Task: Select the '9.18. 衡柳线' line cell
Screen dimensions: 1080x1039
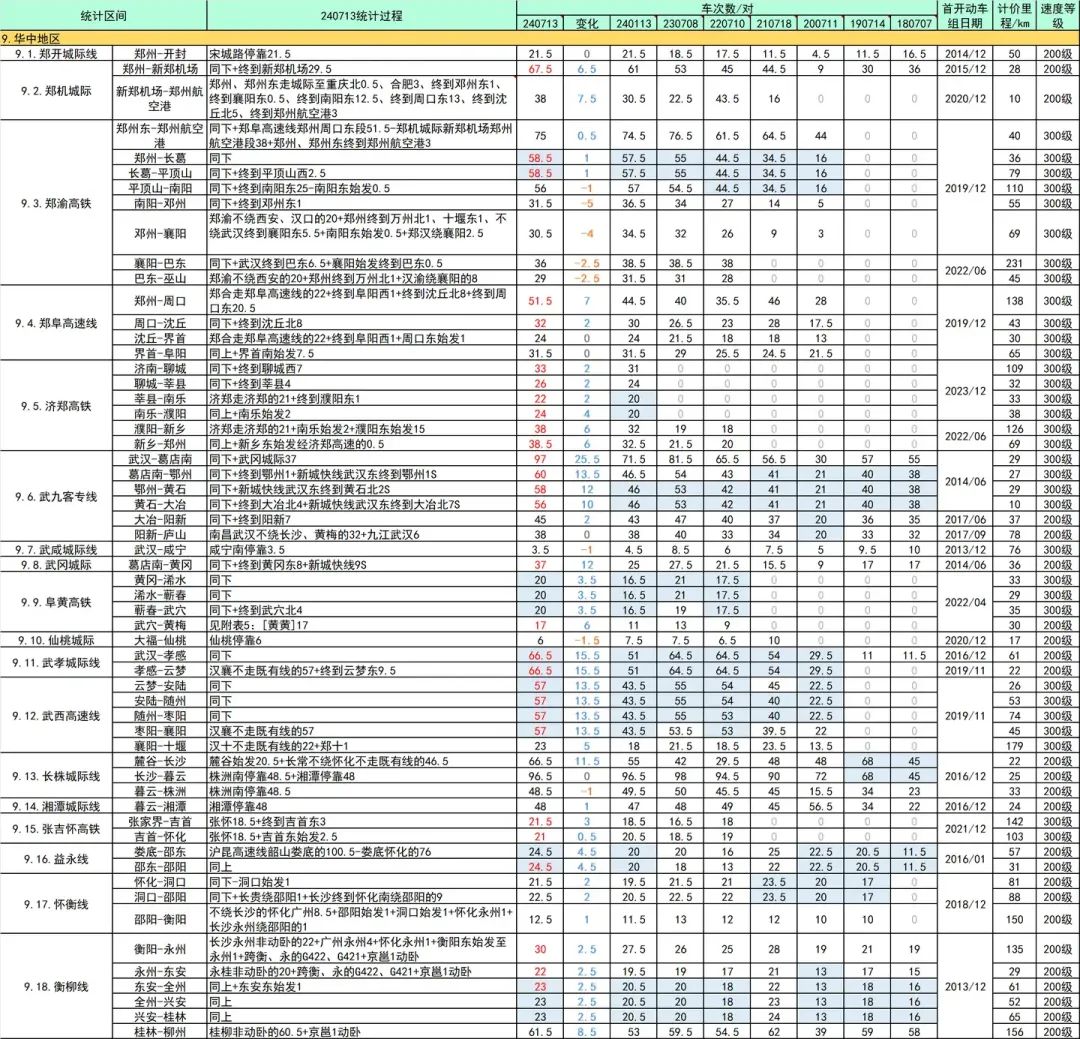Action: point(56,987)
